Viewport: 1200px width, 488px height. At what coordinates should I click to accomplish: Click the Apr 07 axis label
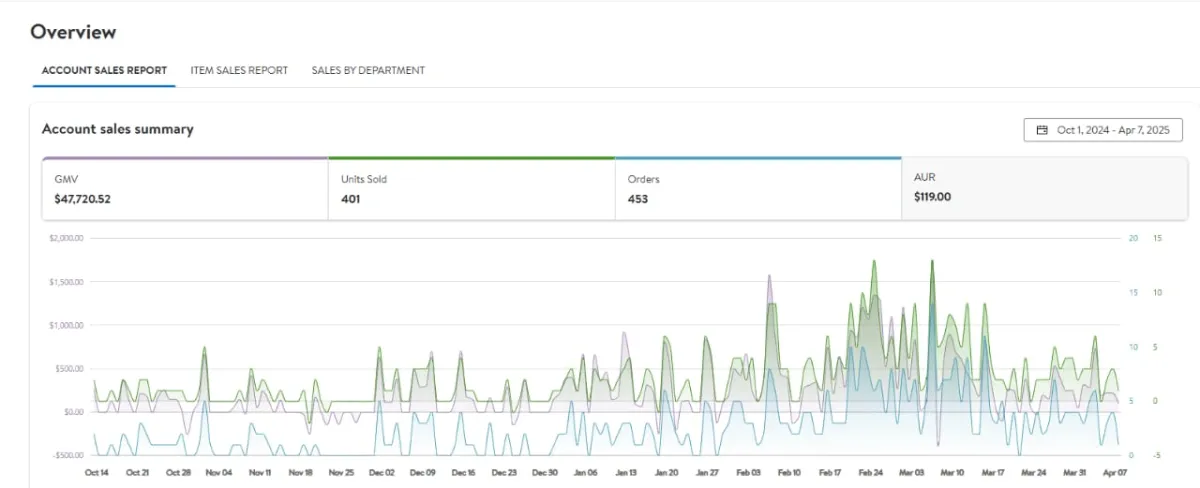(1115, 472)
